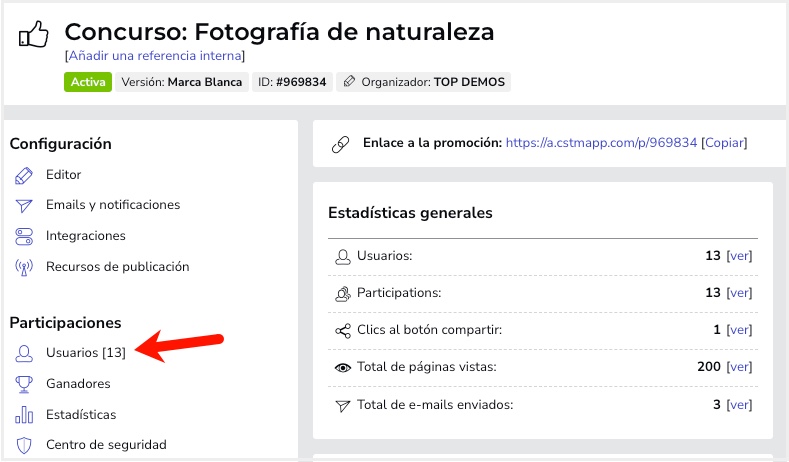Image resolution: width=789 pixels, height=462 pixels.
Task: Click Añadir una referencia interna link
Action: click(154, 56)
